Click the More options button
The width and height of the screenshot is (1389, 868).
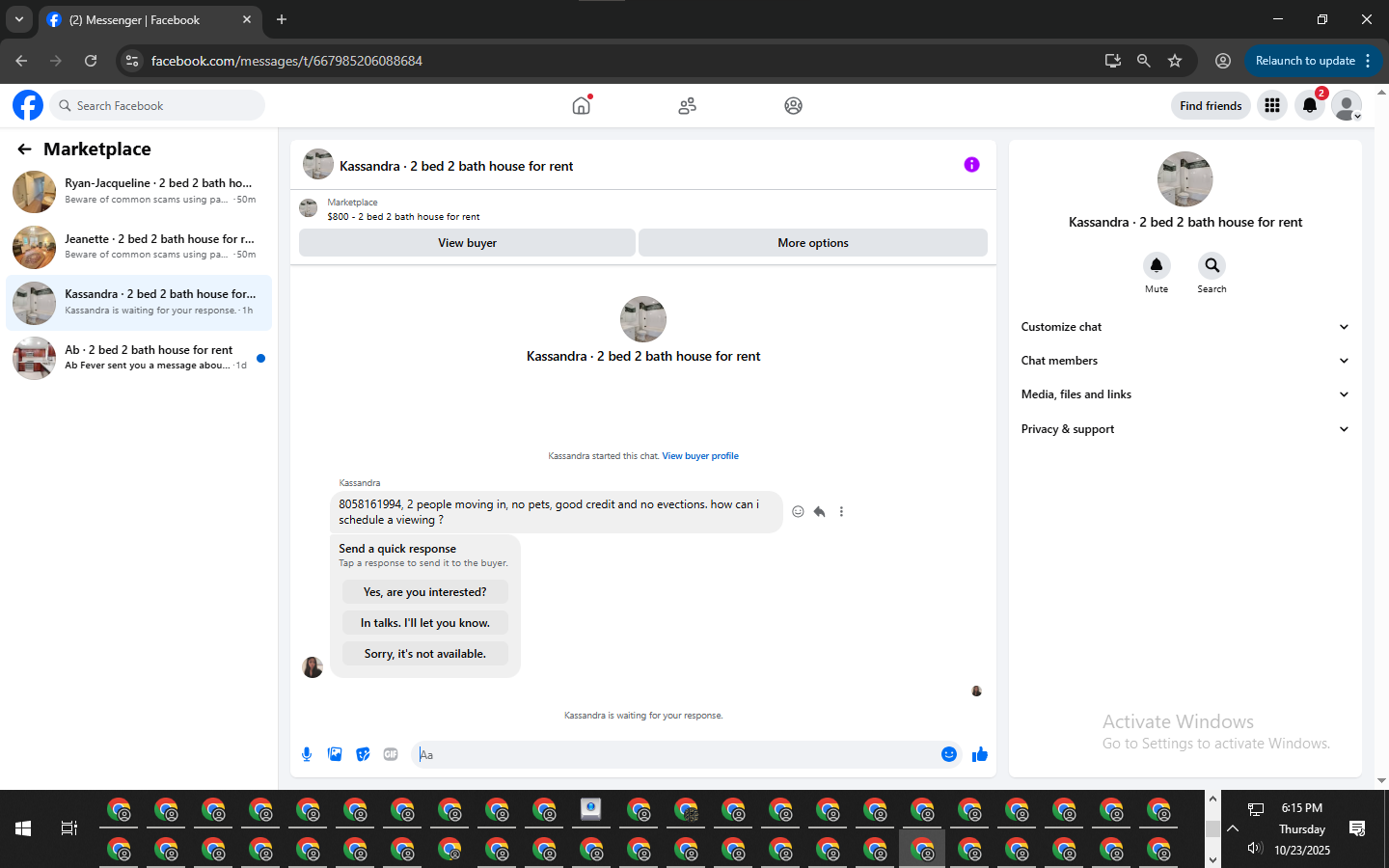click(813, 243)
